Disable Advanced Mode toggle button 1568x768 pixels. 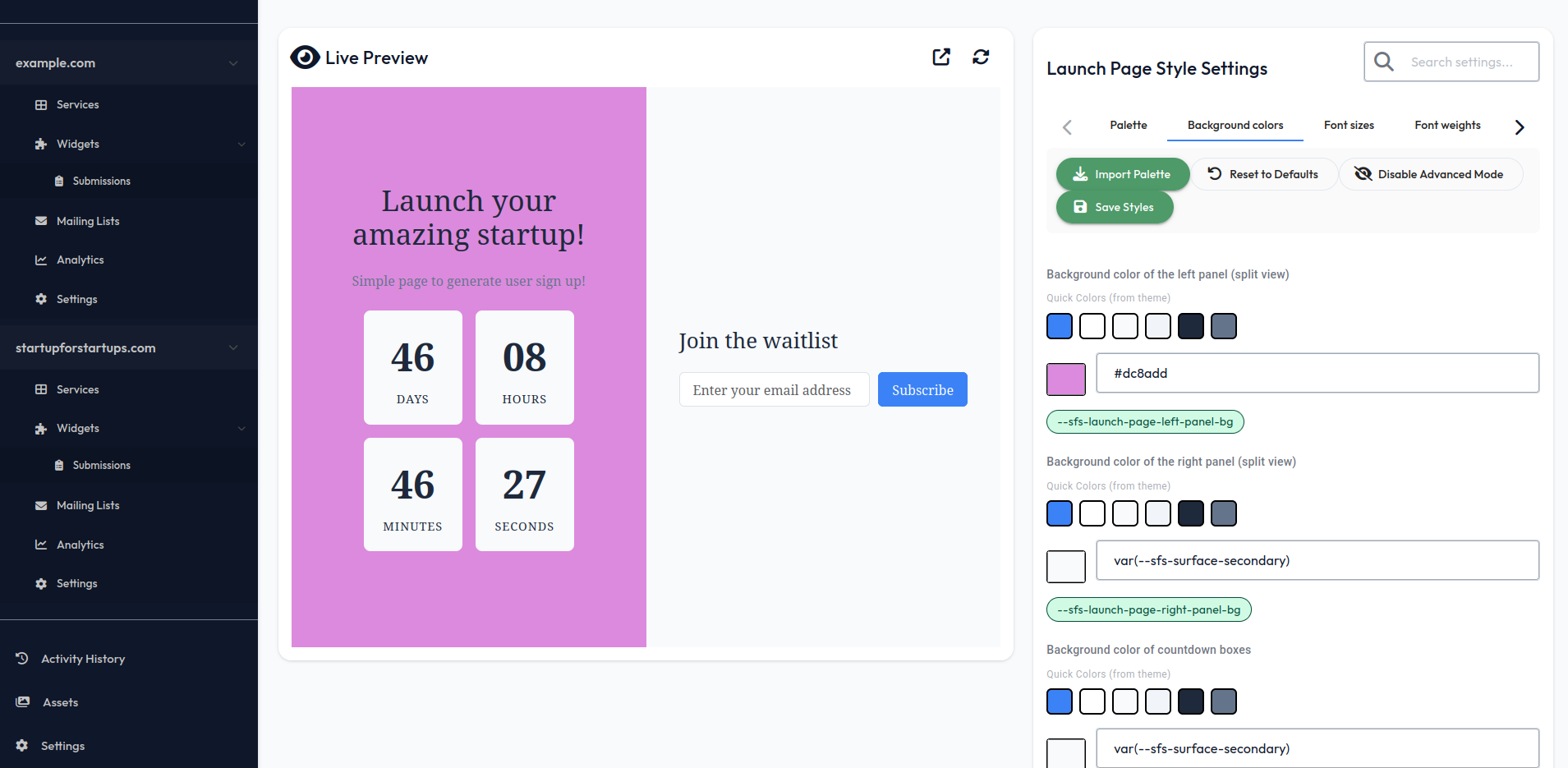pyautogui.click(x=1430, y=174)
